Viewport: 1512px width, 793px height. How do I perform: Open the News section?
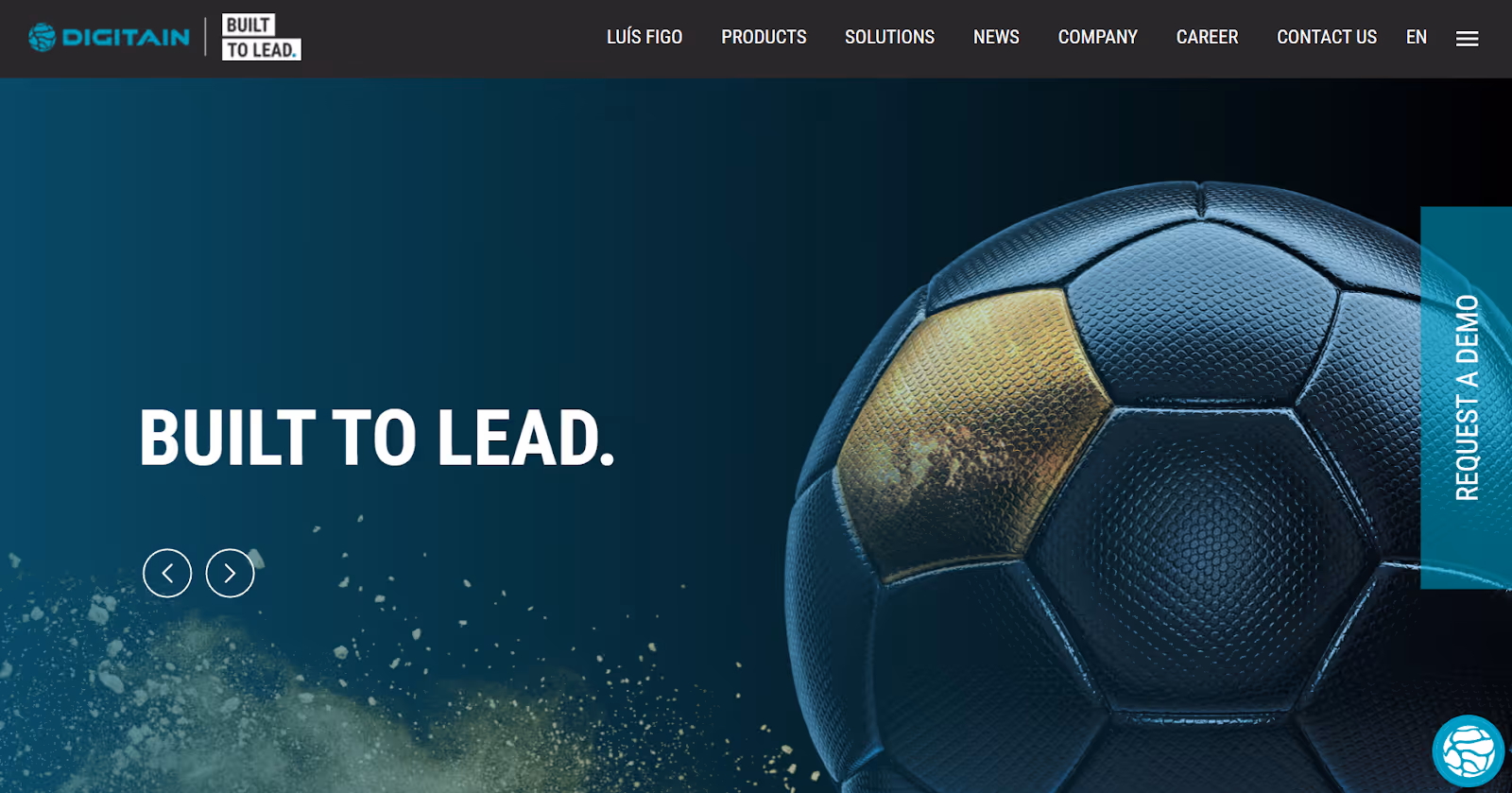tap(996, 37)
